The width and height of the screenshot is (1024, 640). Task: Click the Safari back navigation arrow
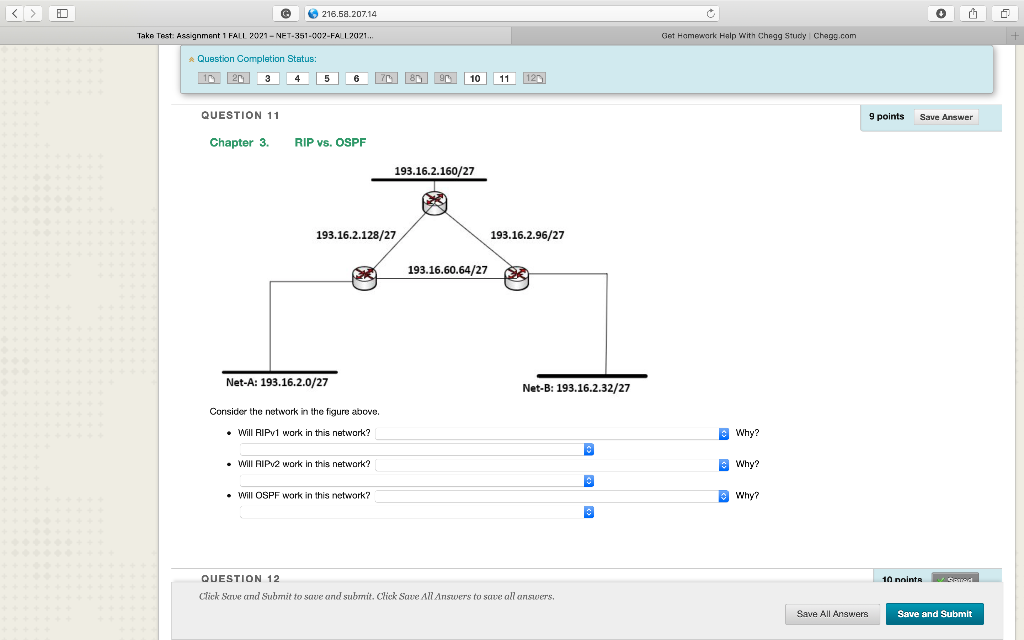(12, 13)
